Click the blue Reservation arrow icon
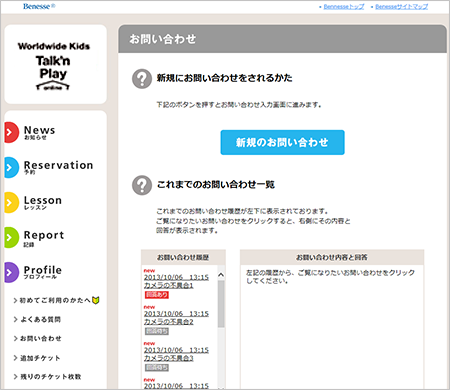This screenshot has height=390, width=450. coord(12,167)
